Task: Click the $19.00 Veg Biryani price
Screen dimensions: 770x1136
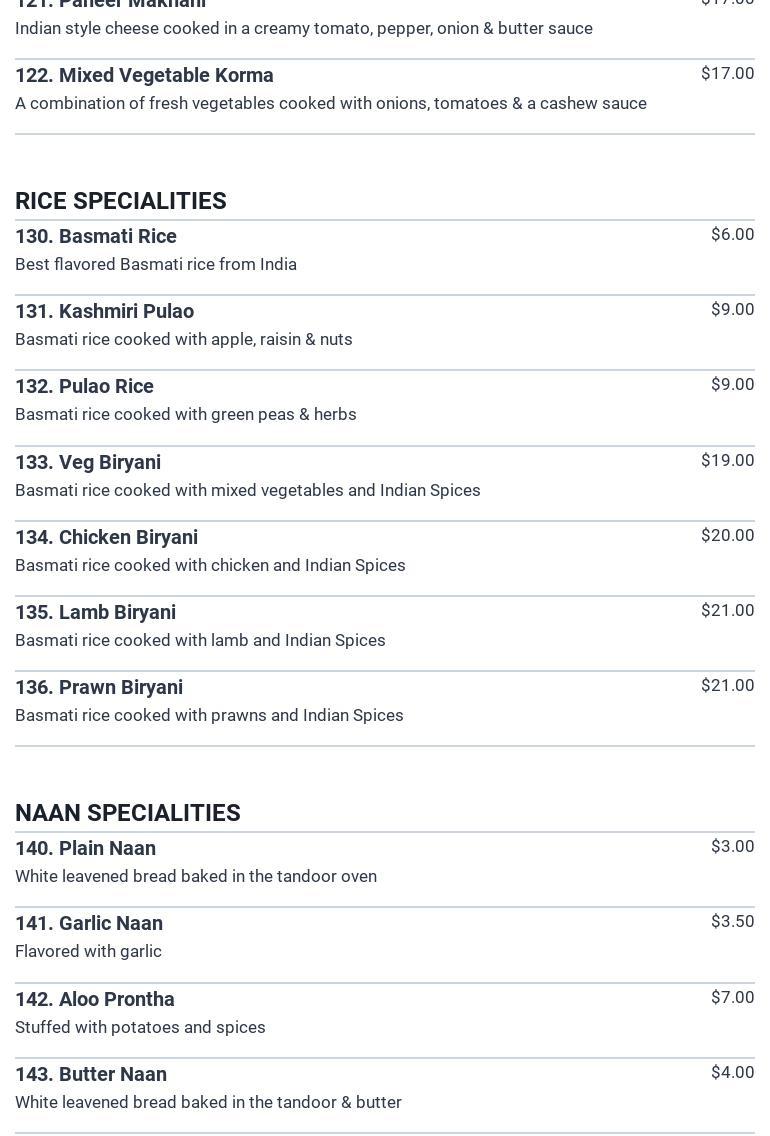Action: point(727,460)
